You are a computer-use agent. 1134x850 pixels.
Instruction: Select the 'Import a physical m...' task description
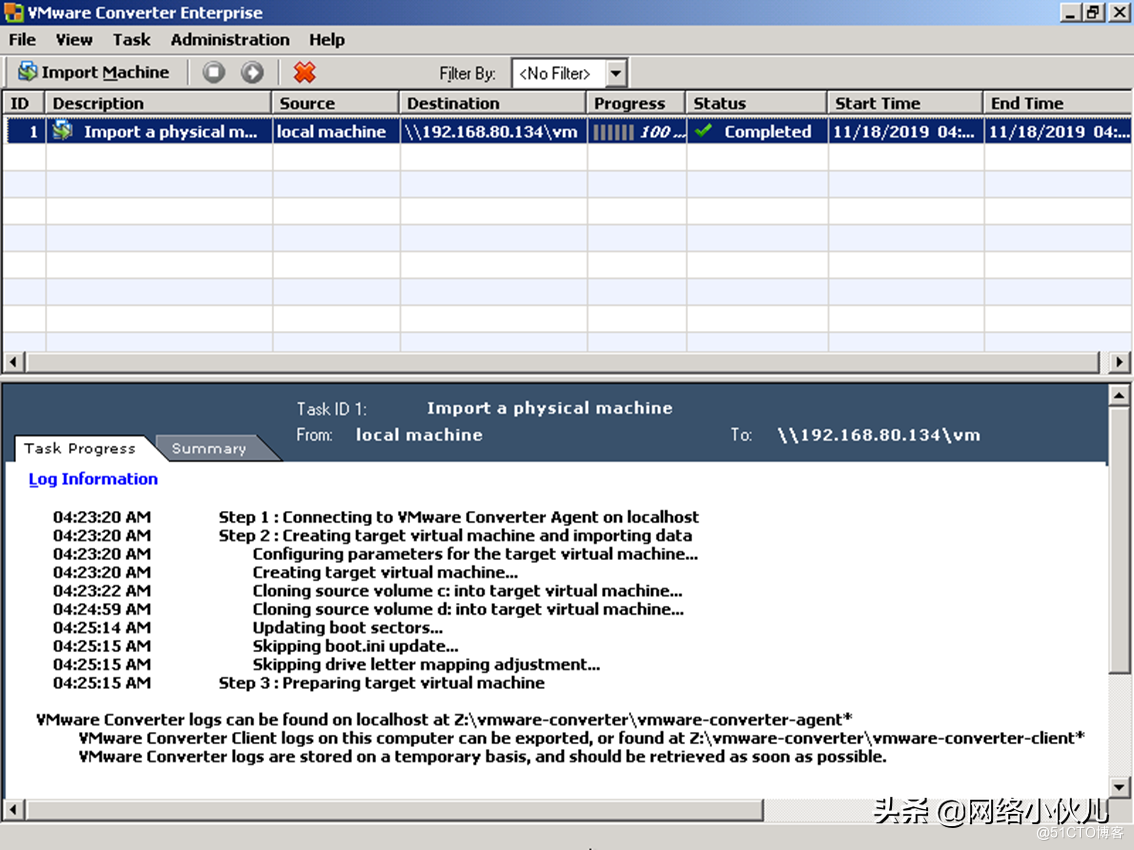coord(171,132)
